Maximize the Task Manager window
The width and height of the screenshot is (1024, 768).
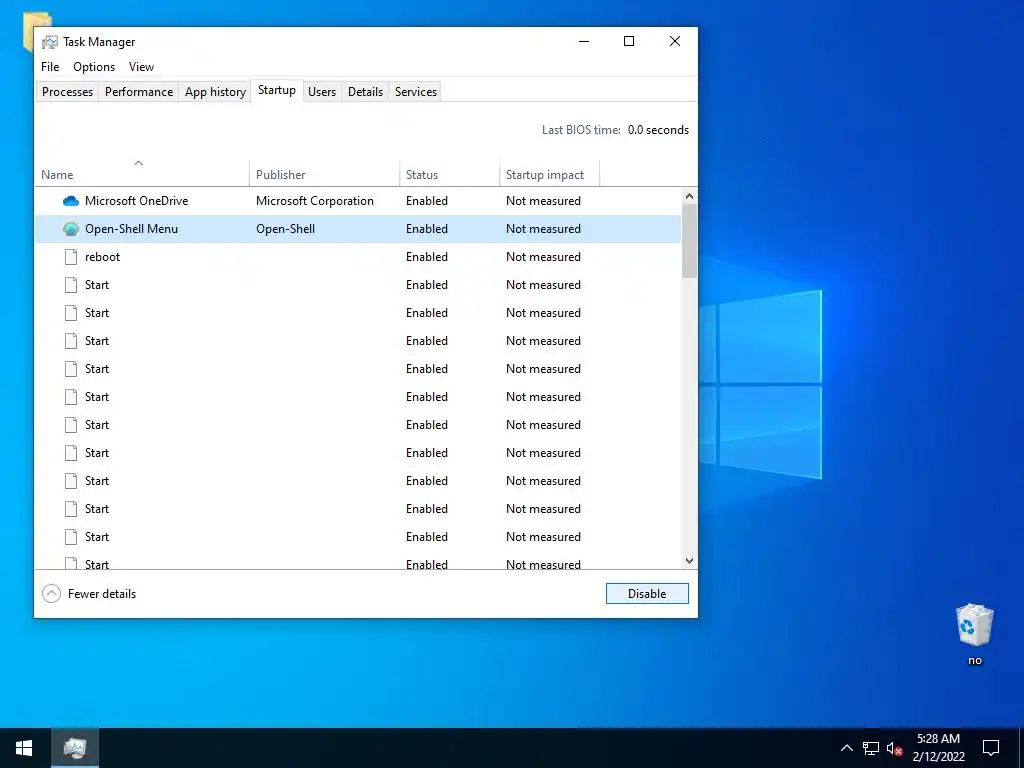(629, 41)
